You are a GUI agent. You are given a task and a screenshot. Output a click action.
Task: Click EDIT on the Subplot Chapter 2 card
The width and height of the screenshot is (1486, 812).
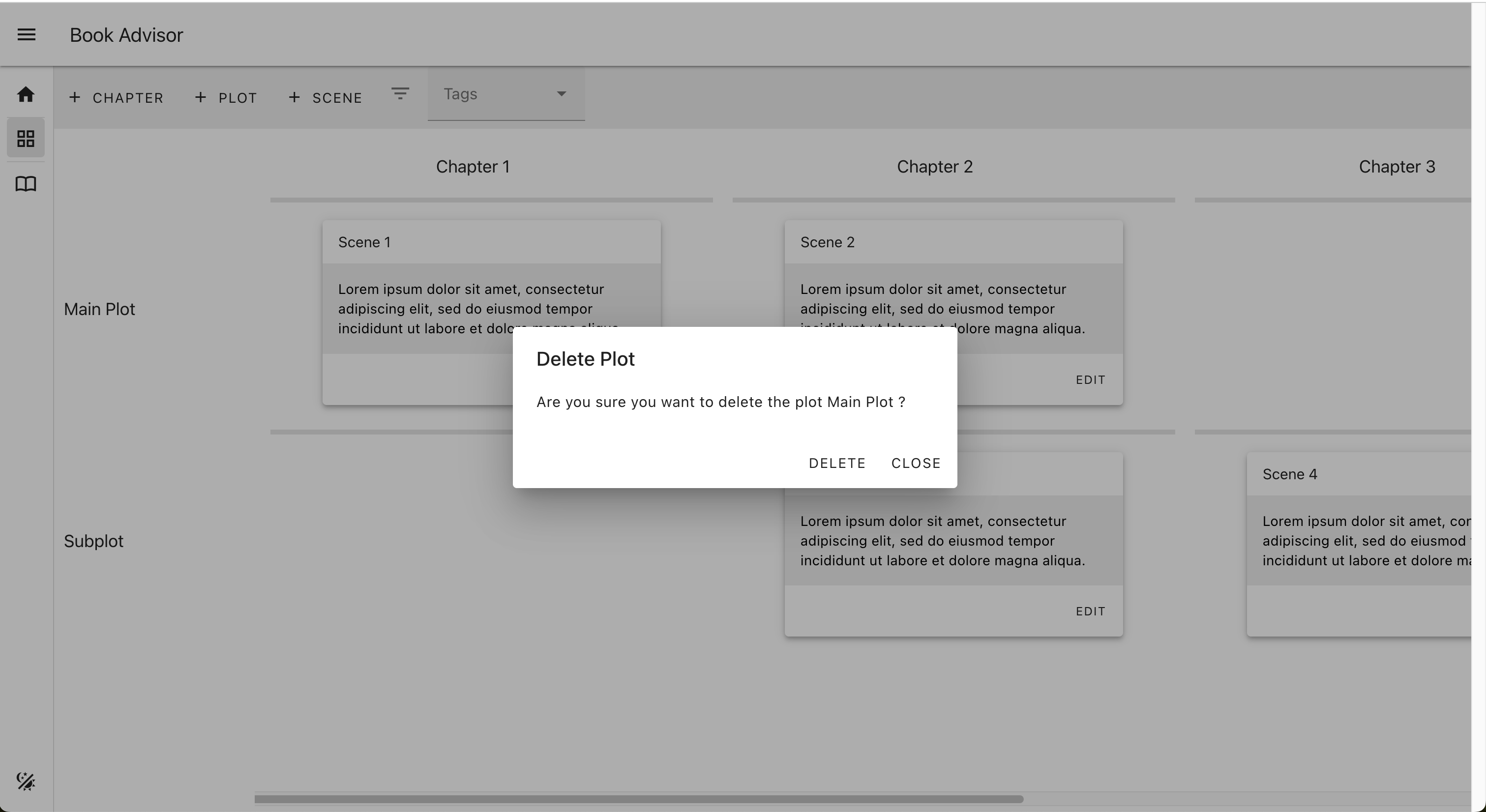coord(1090,611)
